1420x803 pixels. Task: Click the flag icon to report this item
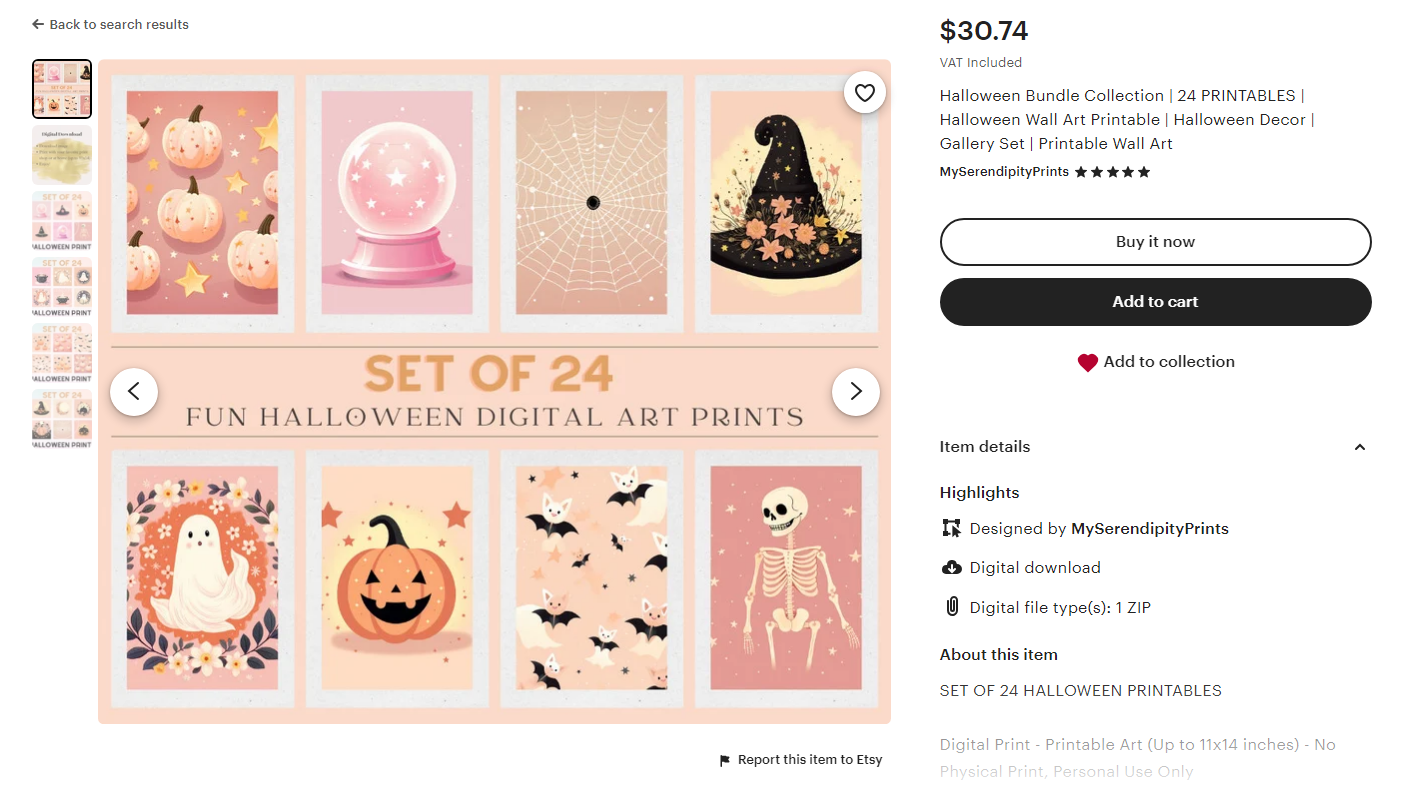pos(723,760)
